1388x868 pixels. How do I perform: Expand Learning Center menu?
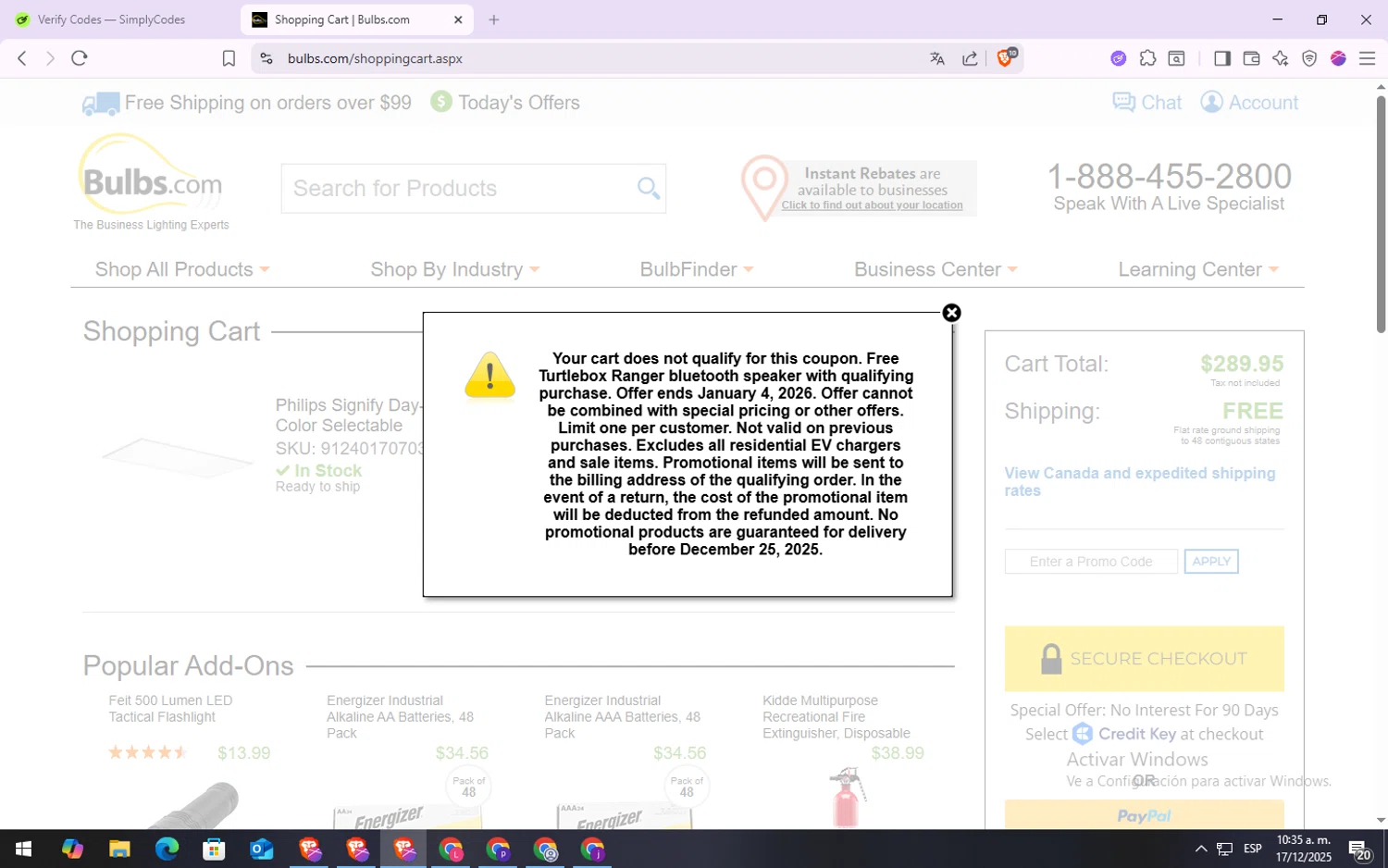coord(1198,269)
